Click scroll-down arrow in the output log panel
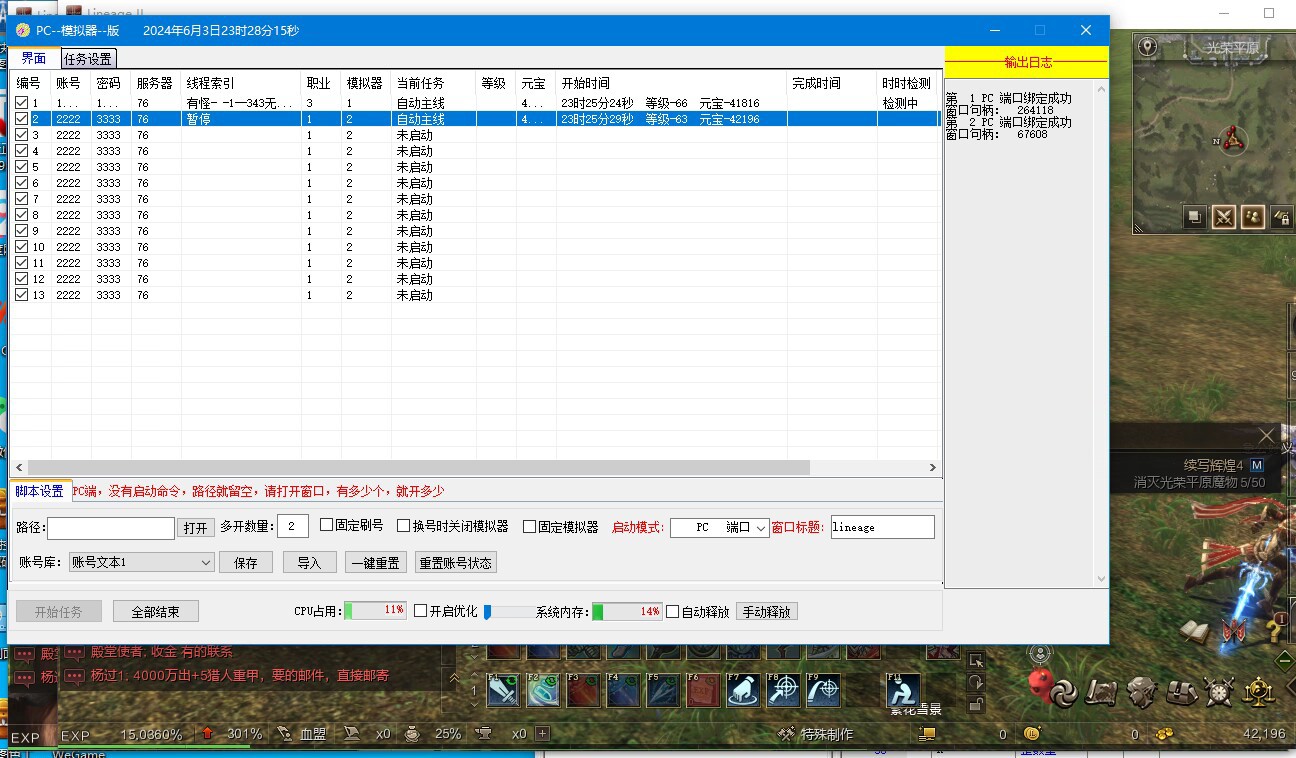 click(1101, 579)
